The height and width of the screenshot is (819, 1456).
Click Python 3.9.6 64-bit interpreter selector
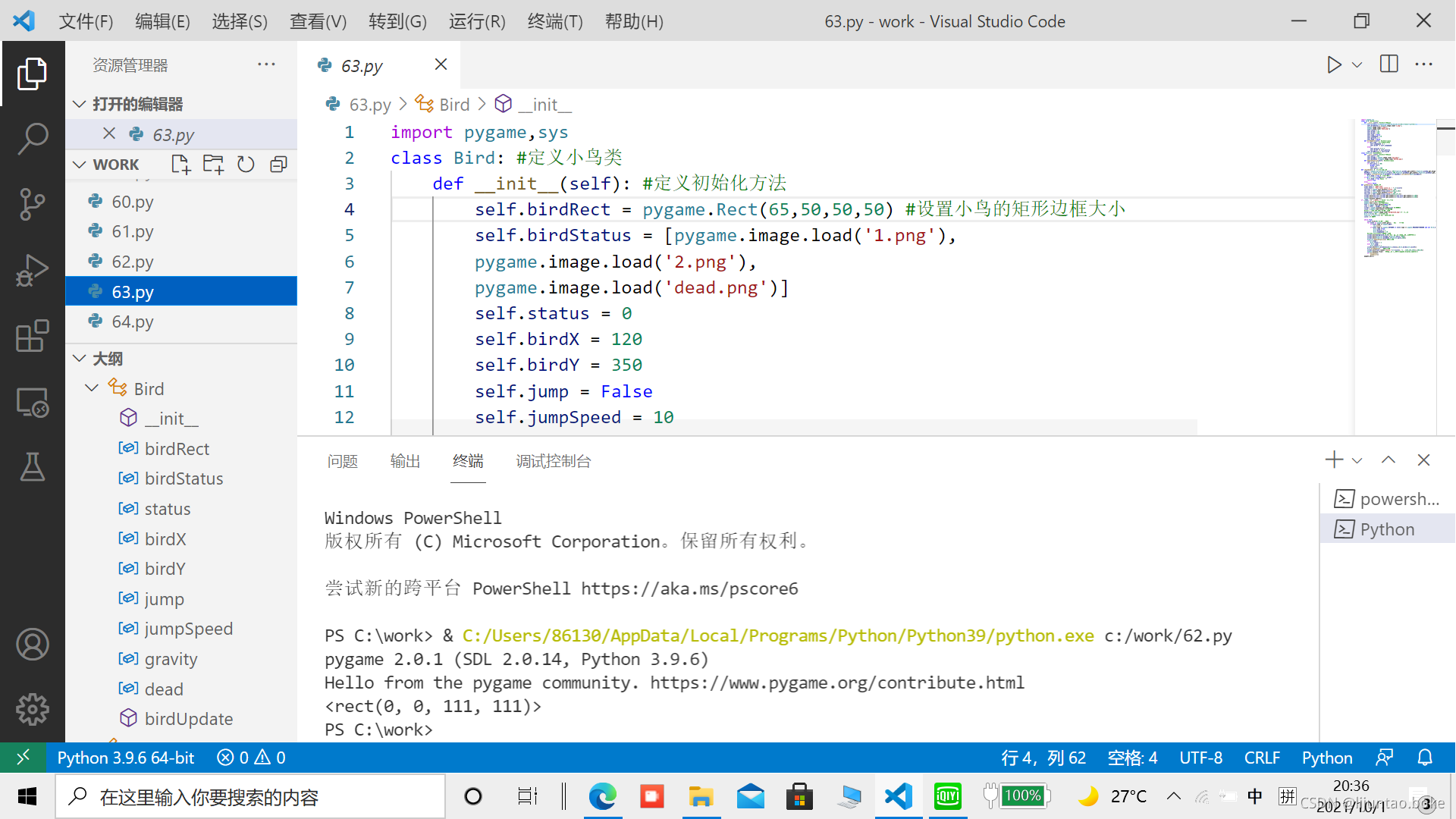click(126, 758)
